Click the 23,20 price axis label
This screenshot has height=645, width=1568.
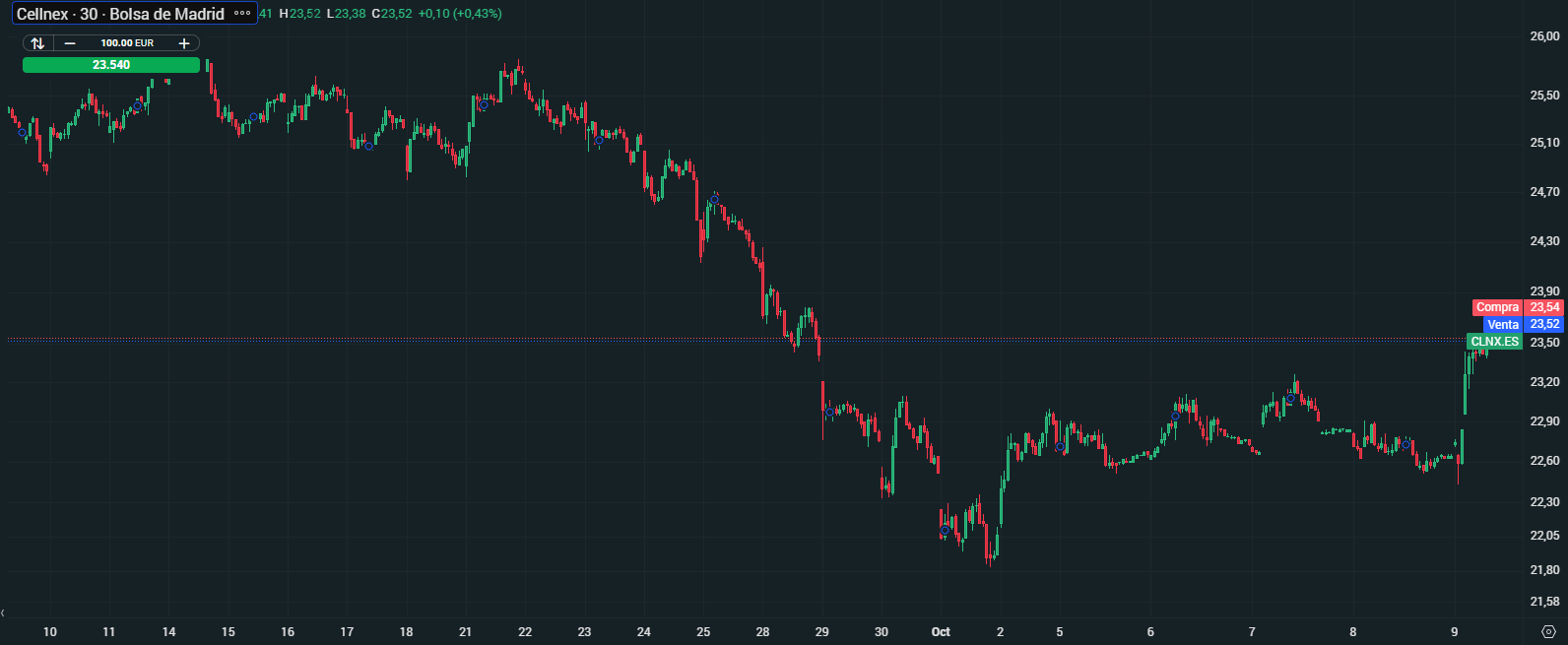(x=1544, y=382)
